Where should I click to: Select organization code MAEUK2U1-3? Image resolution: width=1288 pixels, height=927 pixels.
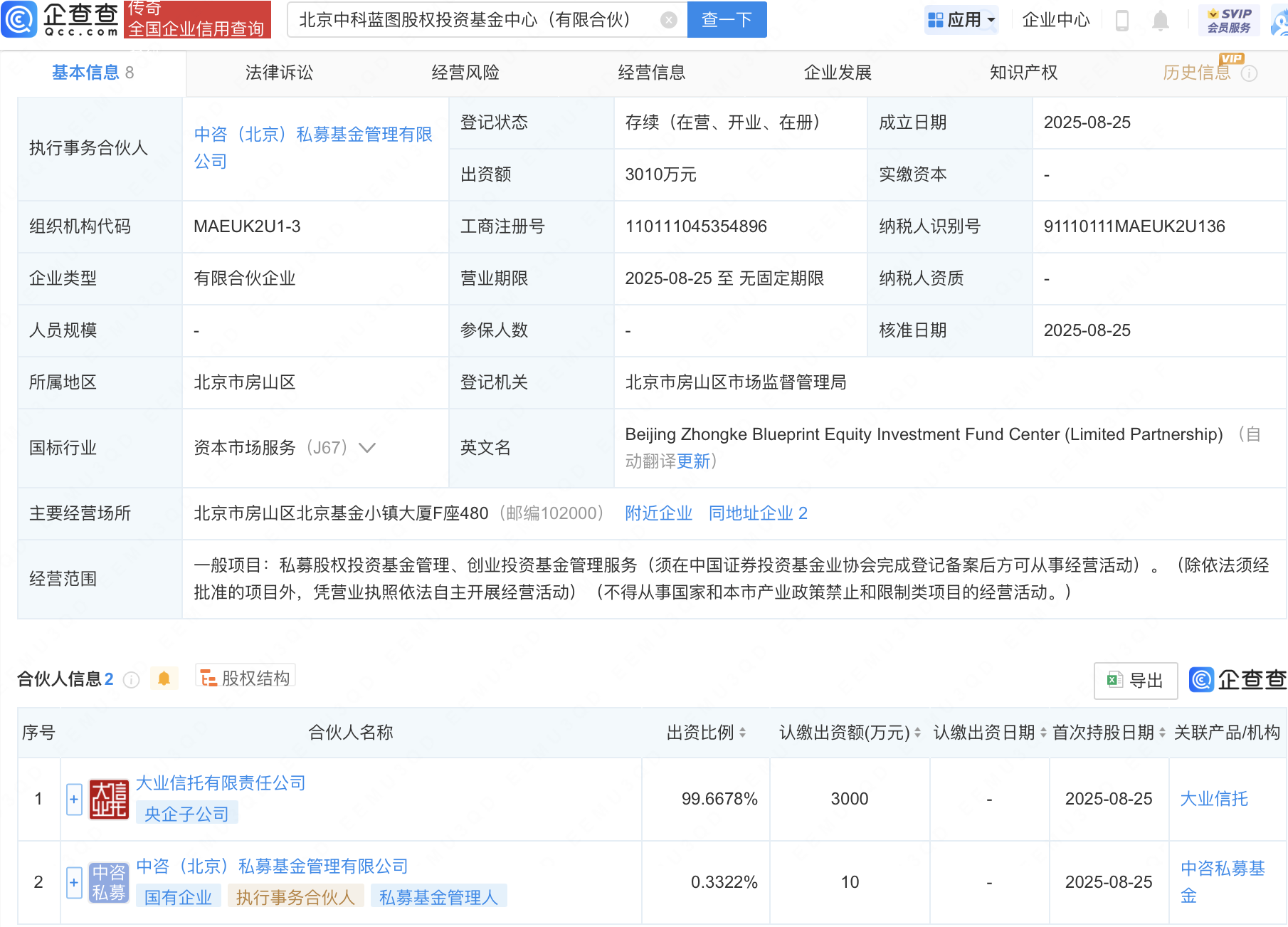pos(247,226)
